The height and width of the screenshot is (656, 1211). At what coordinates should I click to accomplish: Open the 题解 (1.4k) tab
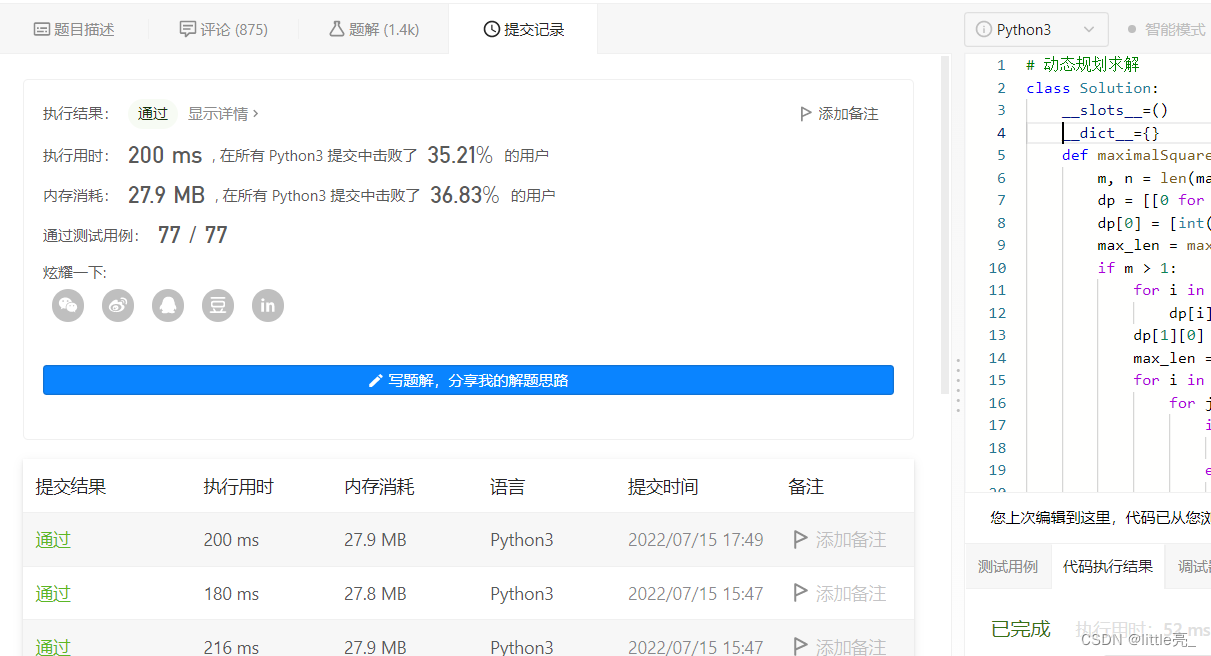[x=374, y=30]
